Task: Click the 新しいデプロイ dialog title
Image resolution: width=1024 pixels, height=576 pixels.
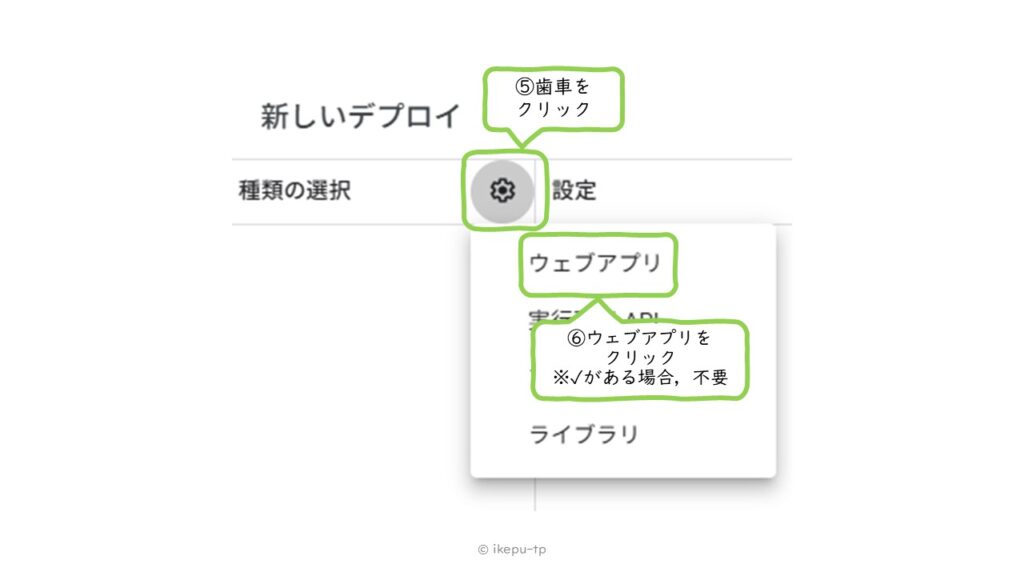Action: 360,116
